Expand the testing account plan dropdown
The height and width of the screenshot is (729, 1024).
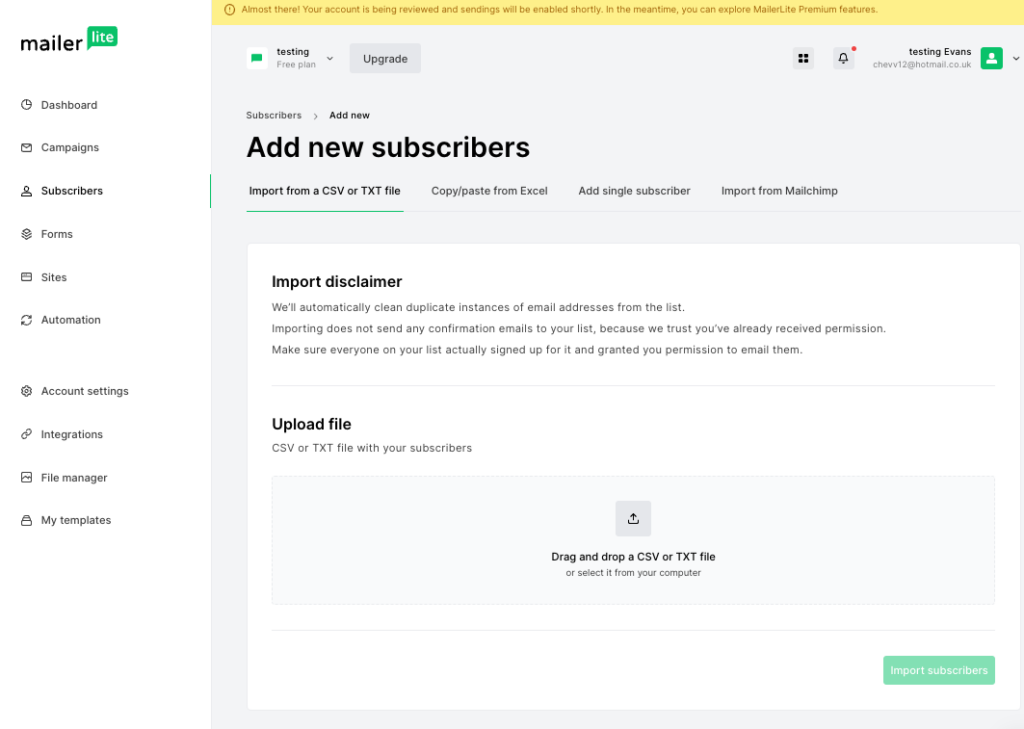pos(330,59)
